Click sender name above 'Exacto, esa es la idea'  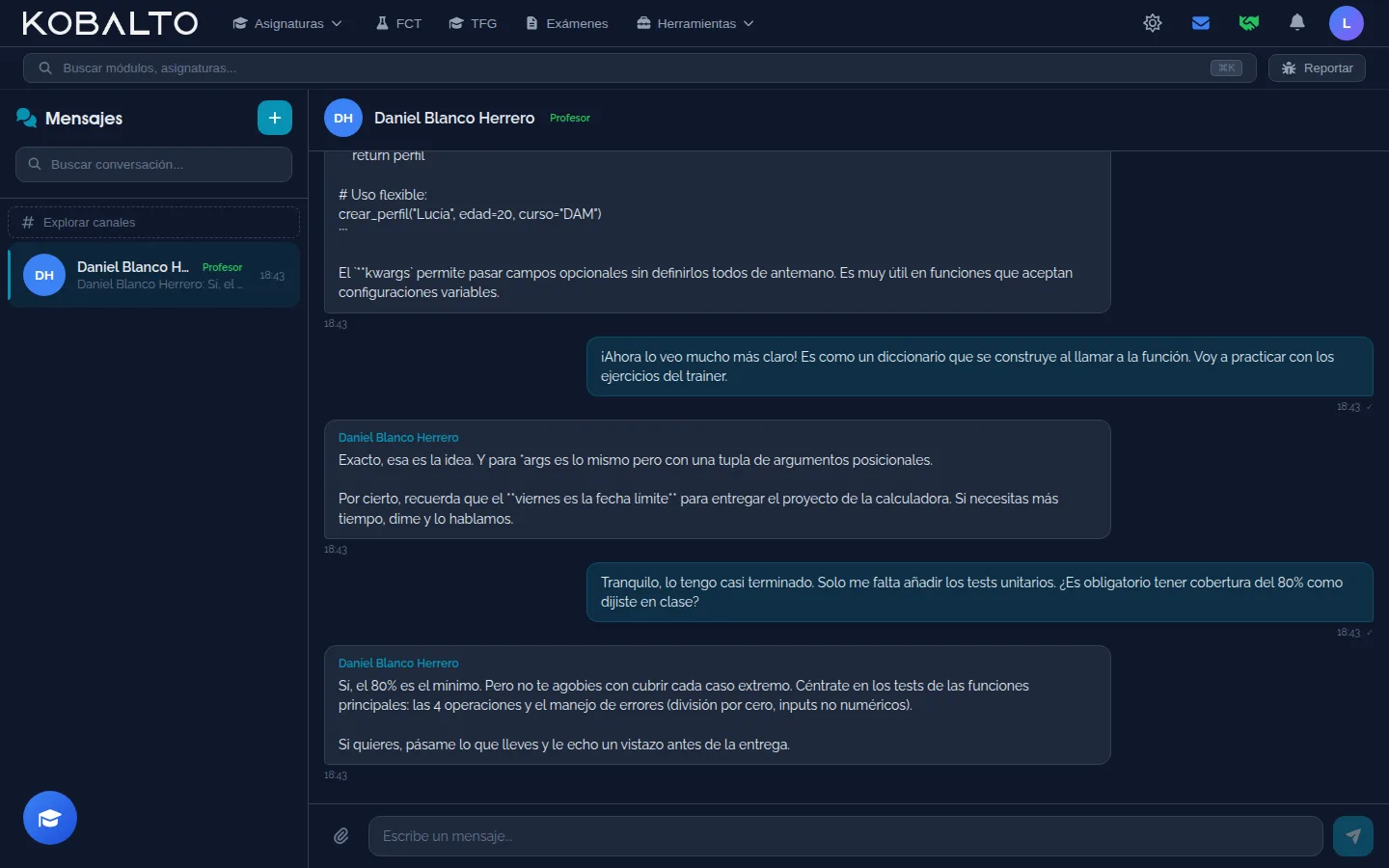(398, 437)
